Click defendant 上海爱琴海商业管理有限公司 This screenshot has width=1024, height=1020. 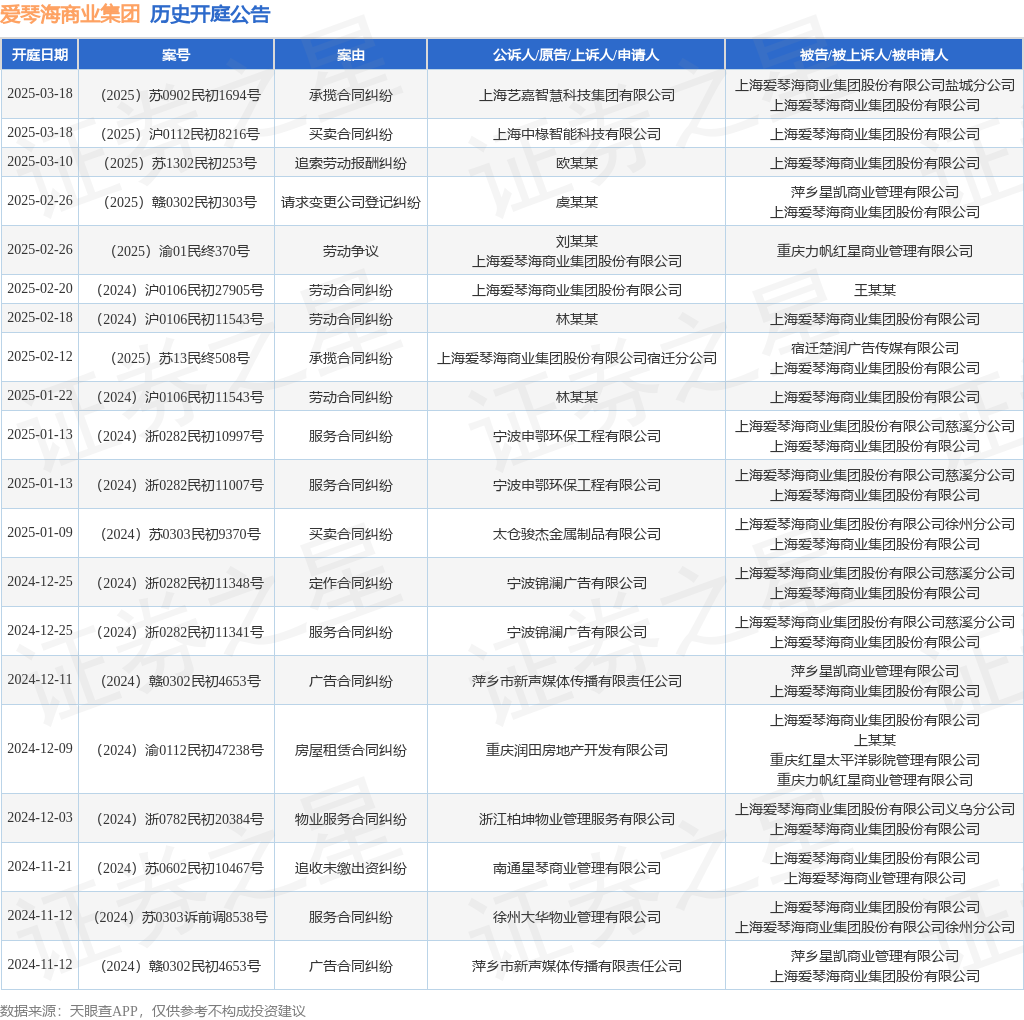[x=875, y=878]
